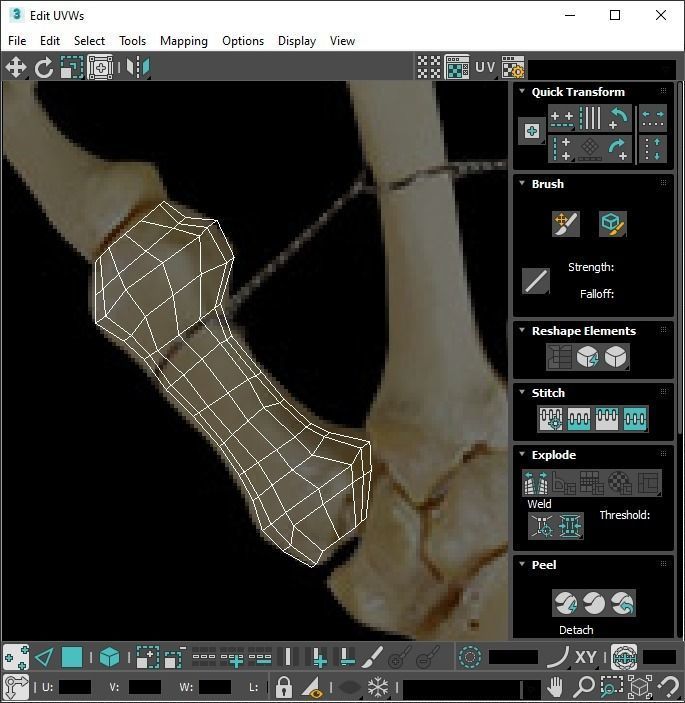685x703 pixels.
Task: Click Align Vertically in Quick Transform
Action: 562,149
